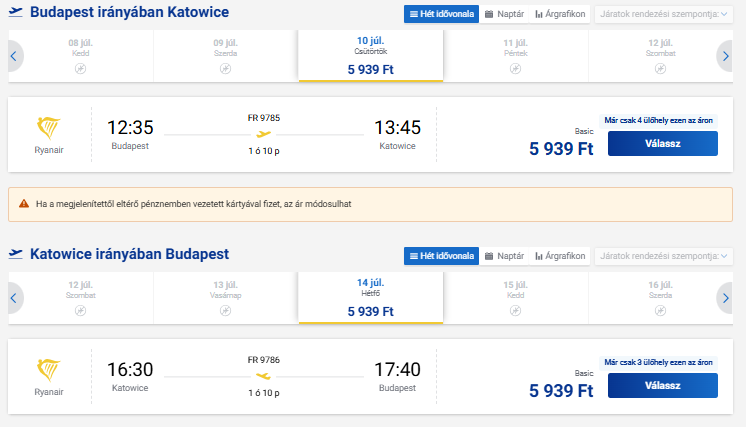Select the 14 júl. Hétfő date cell
This screenshot has width=746, height=427.
[x=370, y=298]
